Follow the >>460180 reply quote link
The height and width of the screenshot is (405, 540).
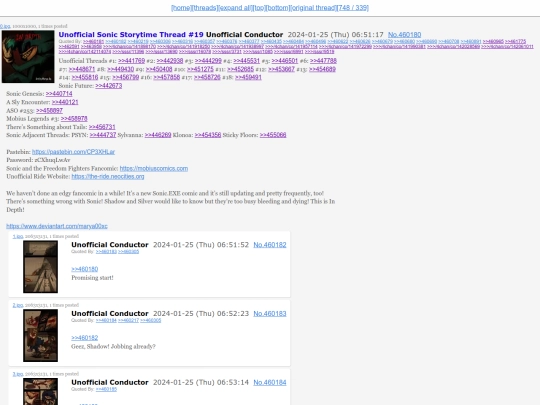click(x=85, y=269)
